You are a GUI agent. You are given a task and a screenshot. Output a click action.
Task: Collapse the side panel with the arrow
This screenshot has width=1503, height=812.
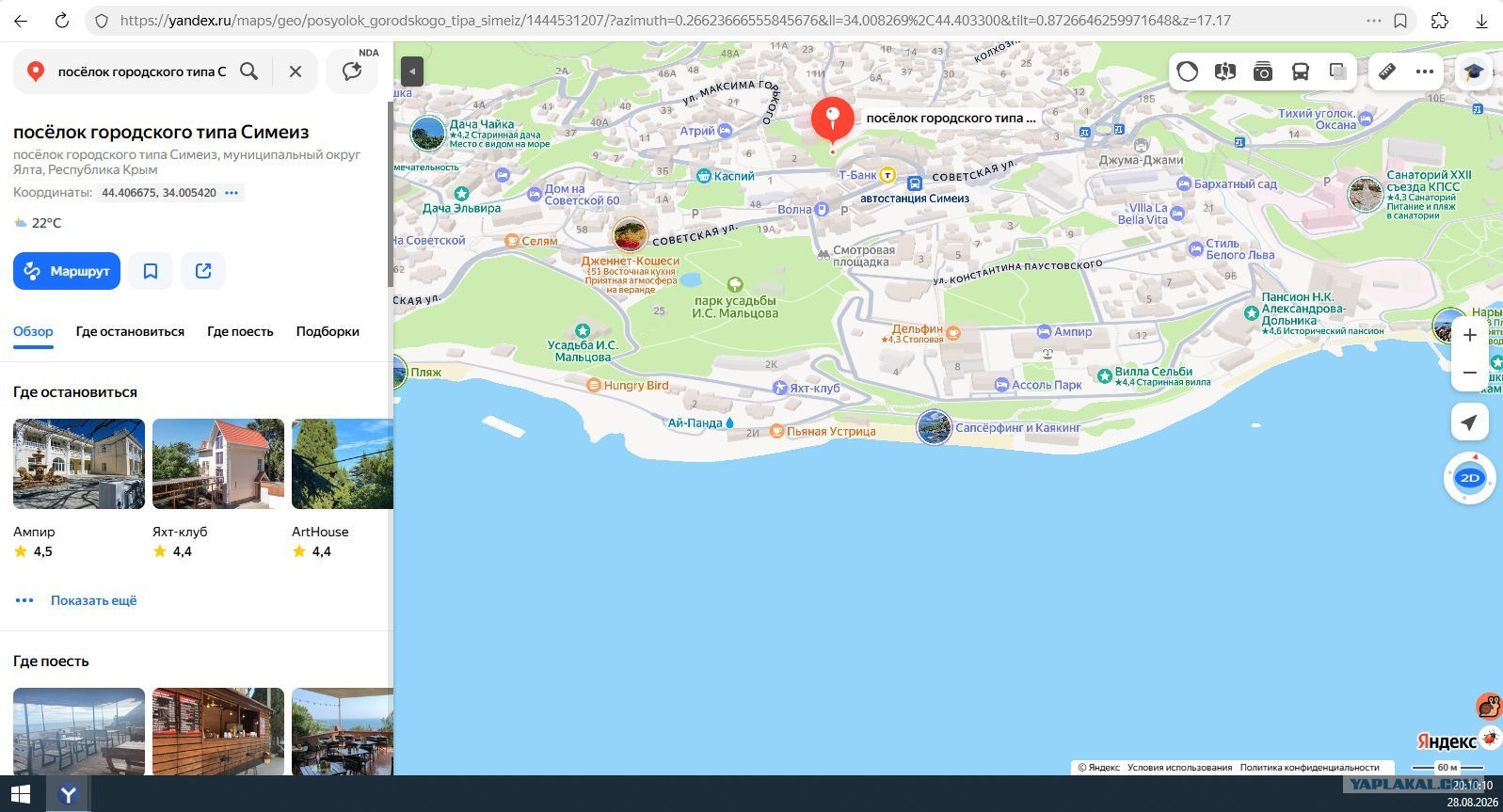click(412, 72)
